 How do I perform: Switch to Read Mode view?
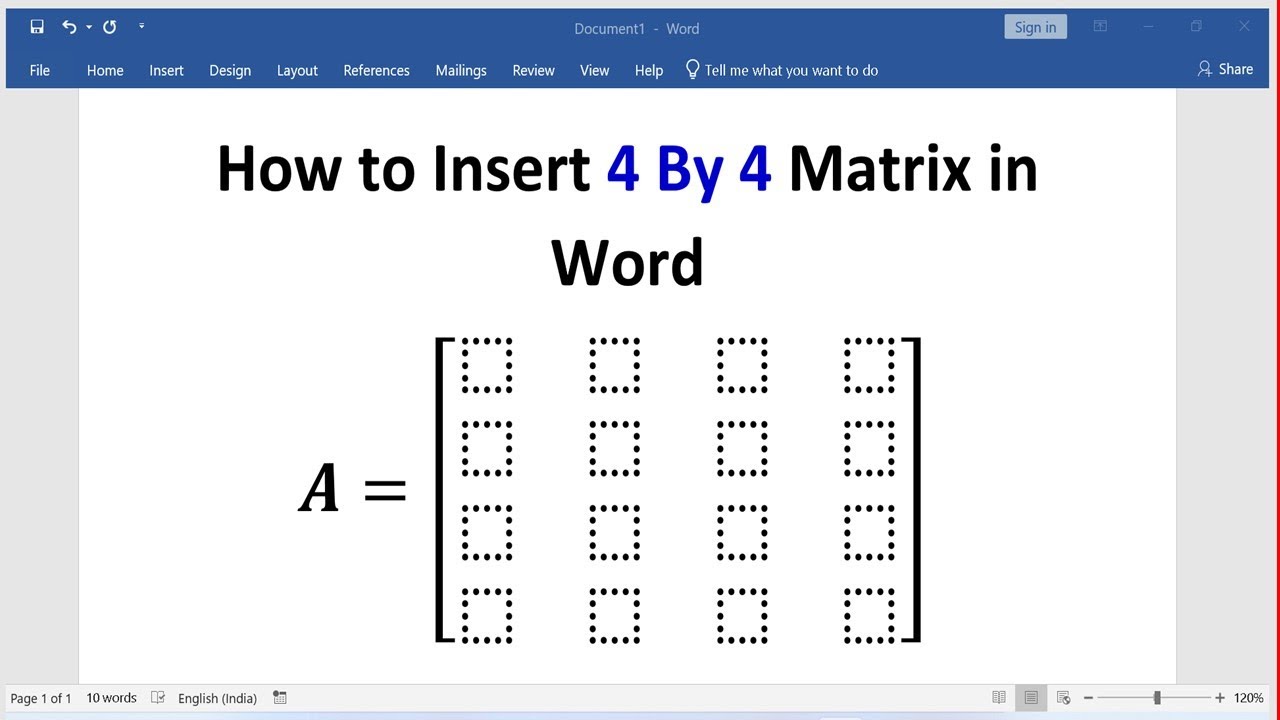tap(999, 698)
